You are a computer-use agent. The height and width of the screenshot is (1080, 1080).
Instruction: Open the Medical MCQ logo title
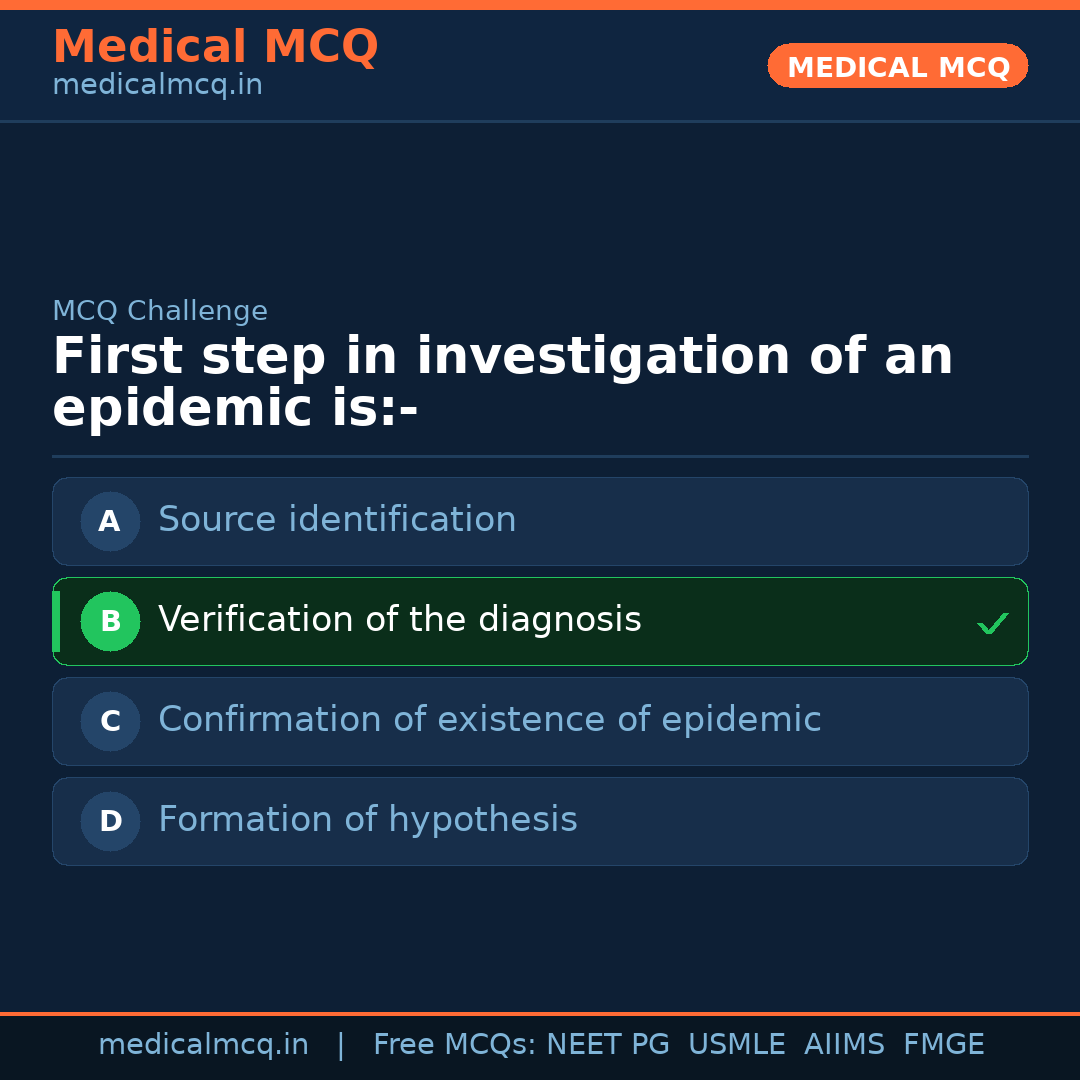tap(215, 47)
